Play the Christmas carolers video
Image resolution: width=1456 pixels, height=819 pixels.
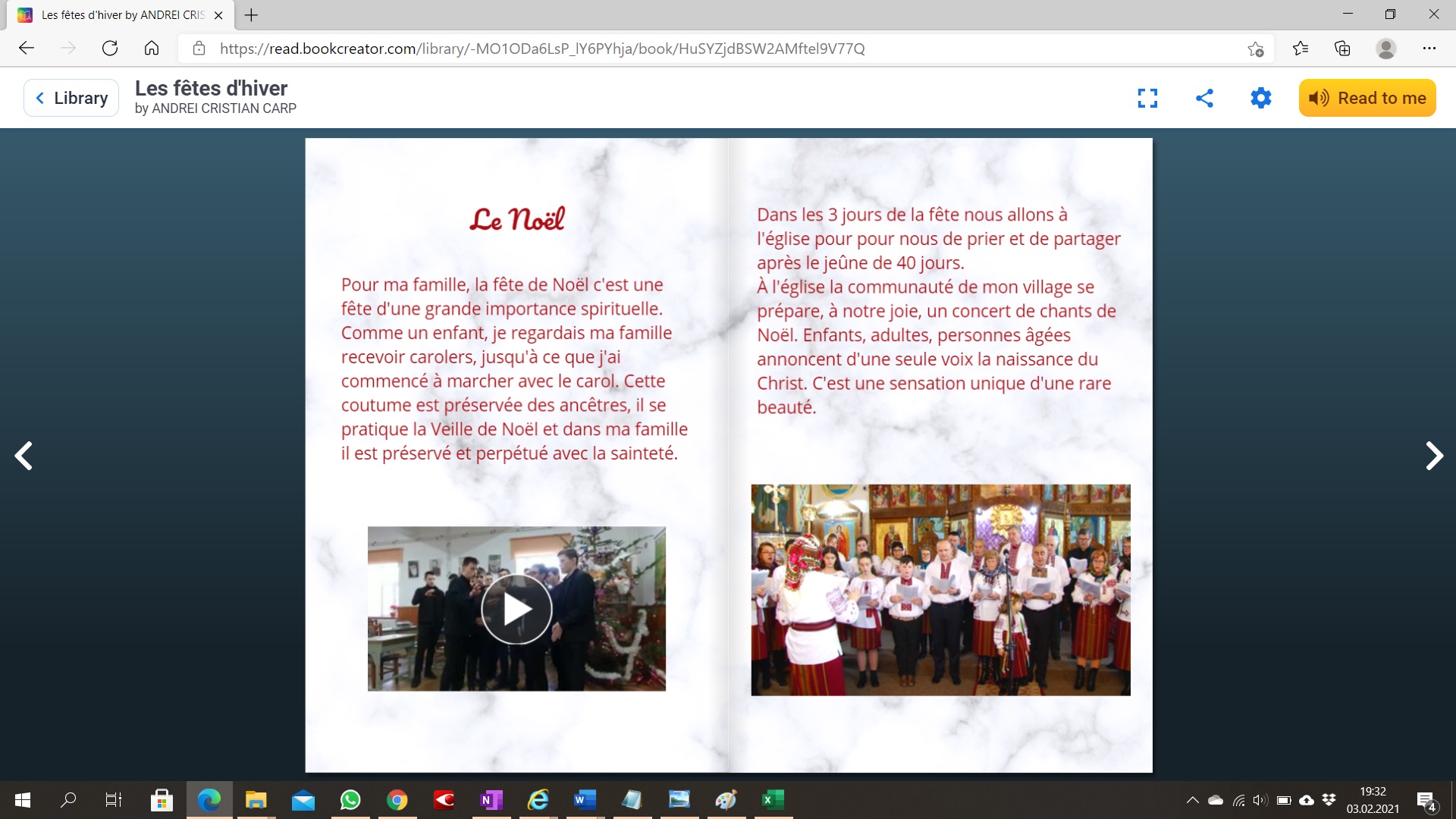point(516,609)
